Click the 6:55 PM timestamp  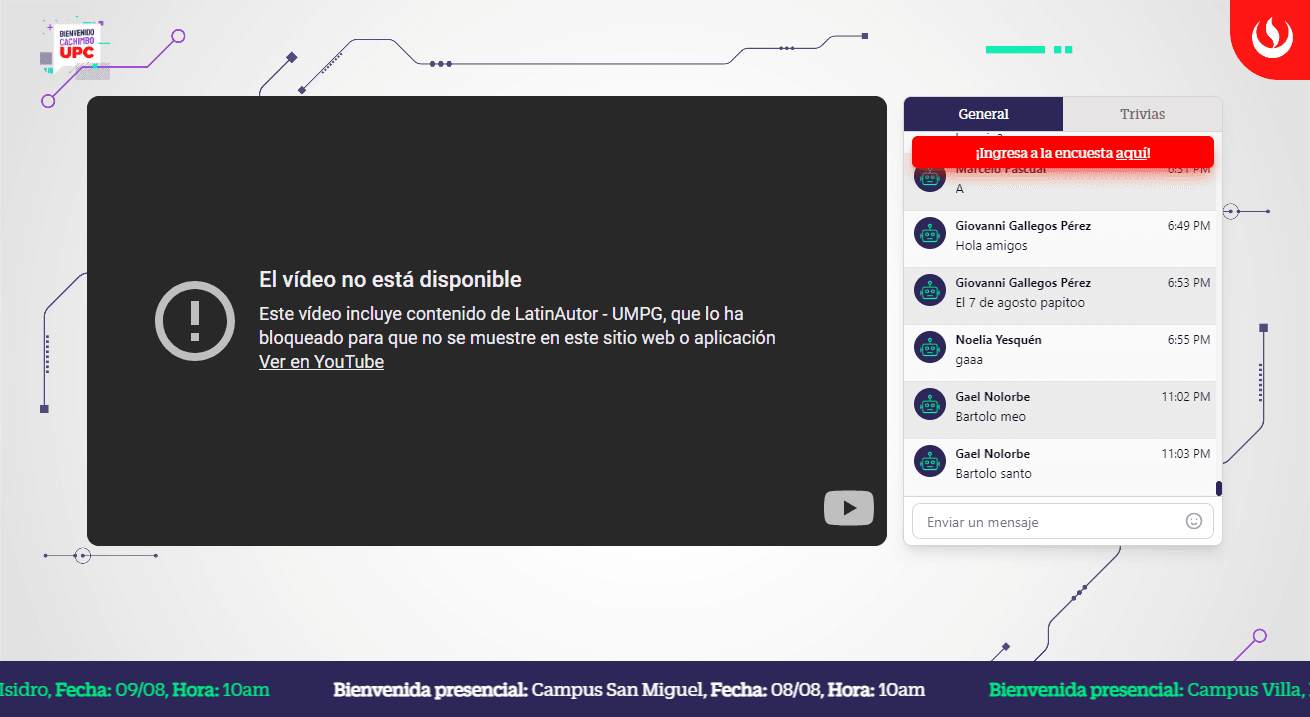click(1189, 340)
